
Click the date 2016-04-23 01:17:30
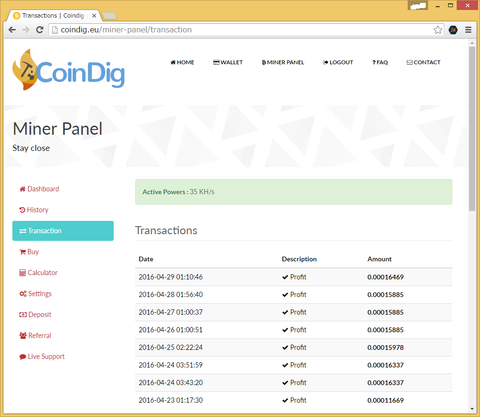point(171,400)
